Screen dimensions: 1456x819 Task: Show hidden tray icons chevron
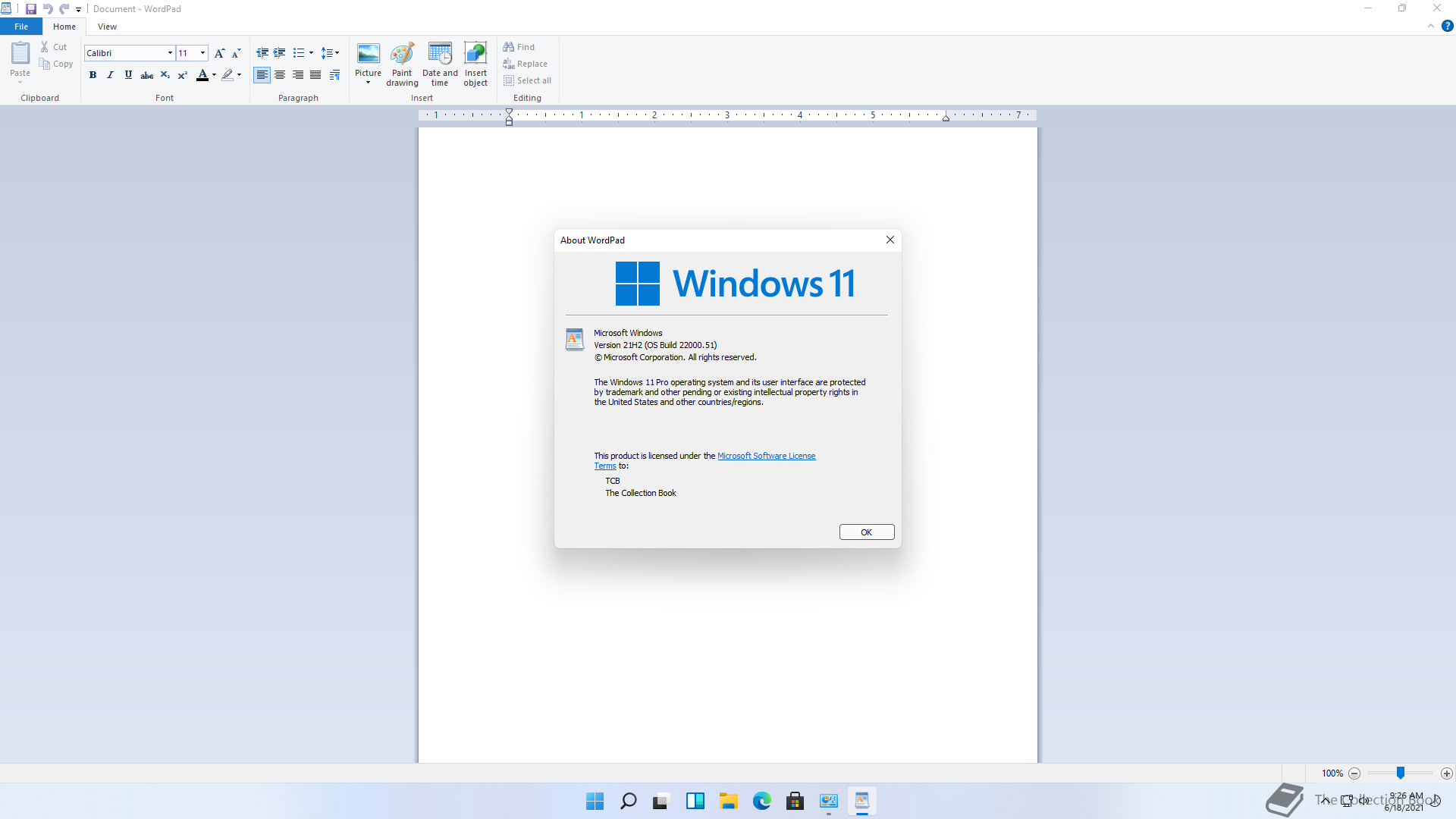[1326, 800]
